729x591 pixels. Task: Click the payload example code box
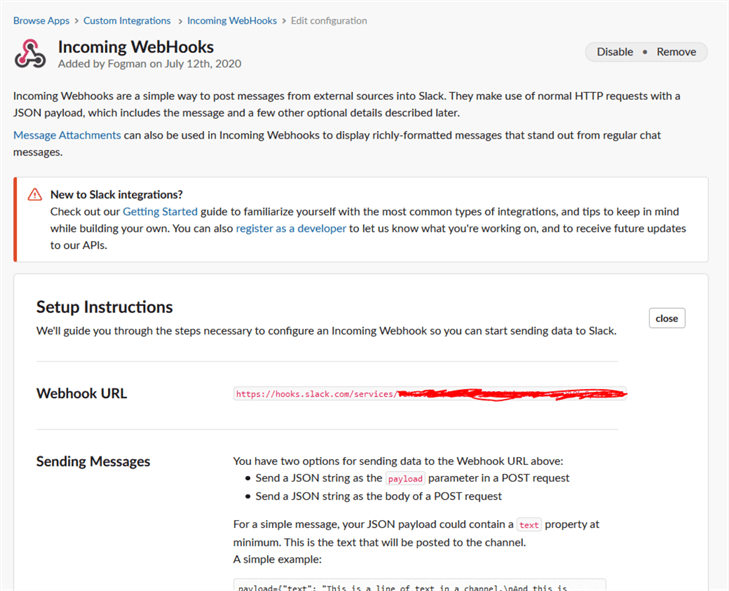click(419, 584)
